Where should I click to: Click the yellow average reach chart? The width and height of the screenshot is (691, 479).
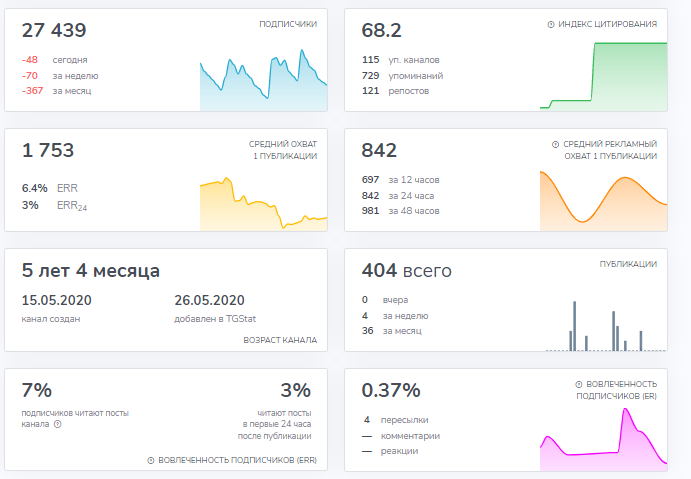click(263, 205)
